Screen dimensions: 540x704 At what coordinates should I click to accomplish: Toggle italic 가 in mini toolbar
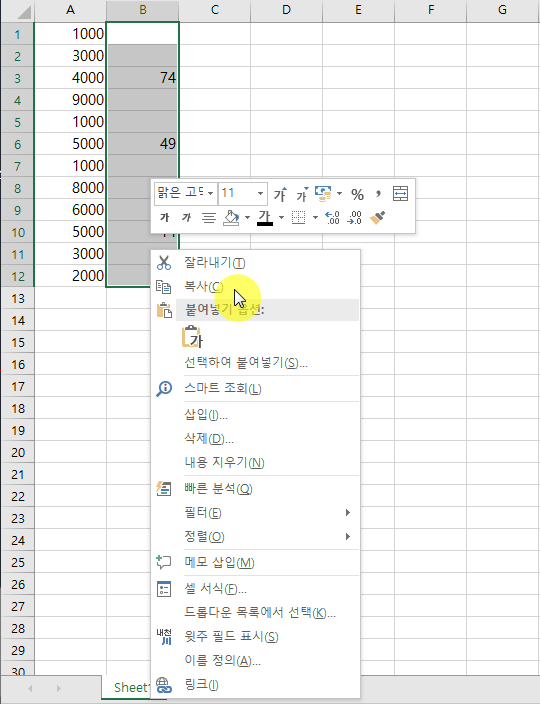tap(186, 218)
